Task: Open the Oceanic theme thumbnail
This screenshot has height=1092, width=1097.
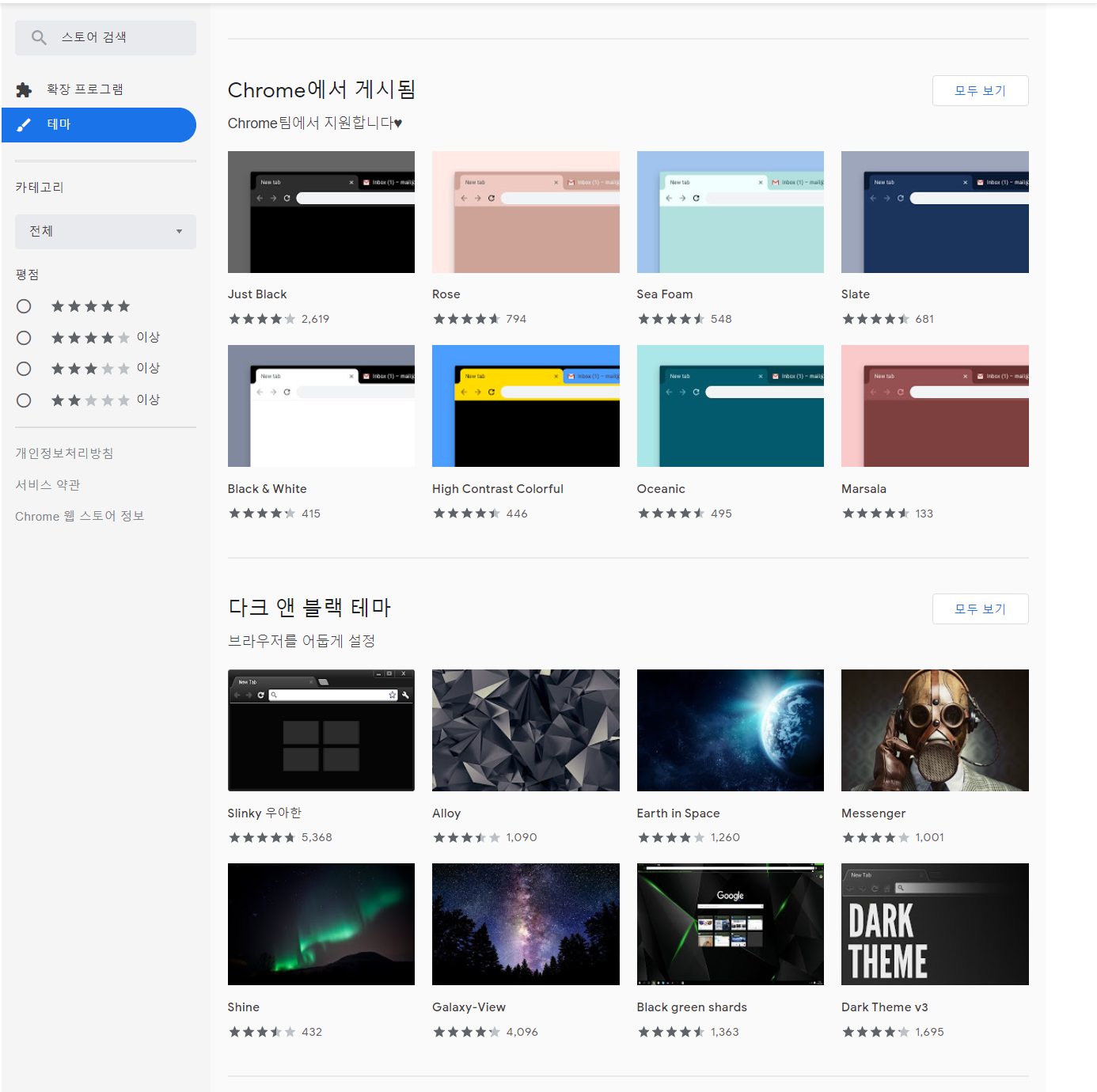Action: (731, 406)
